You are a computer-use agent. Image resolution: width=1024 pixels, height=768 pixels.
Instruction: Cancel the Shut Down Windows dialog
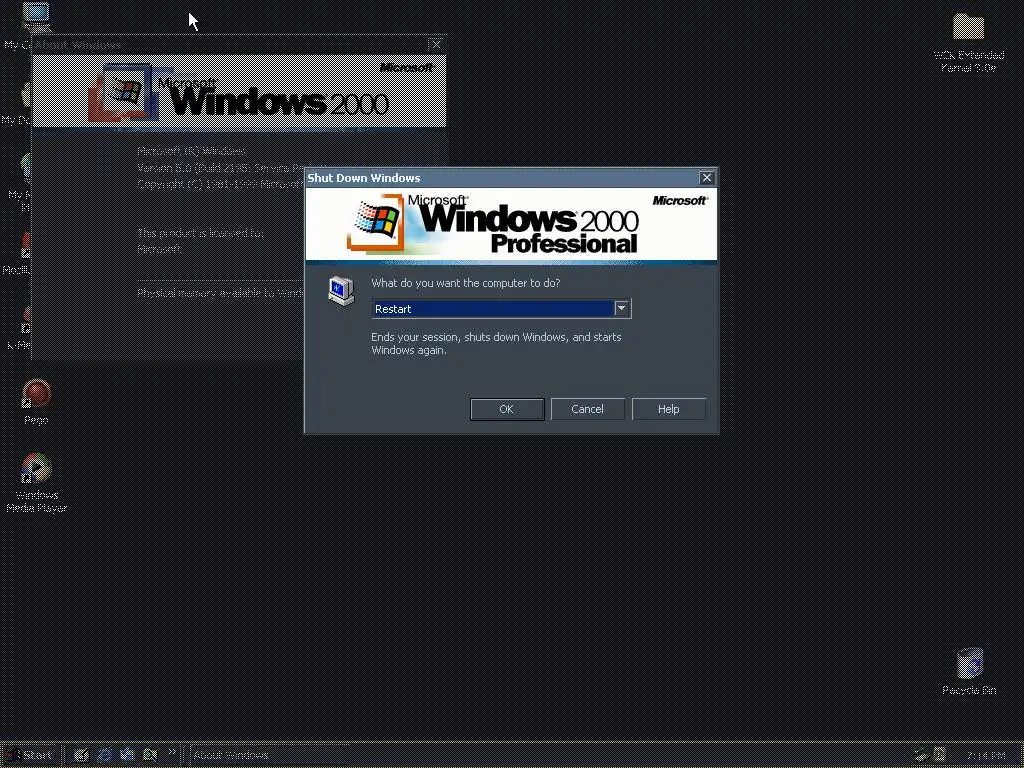[x=588, y=409]
